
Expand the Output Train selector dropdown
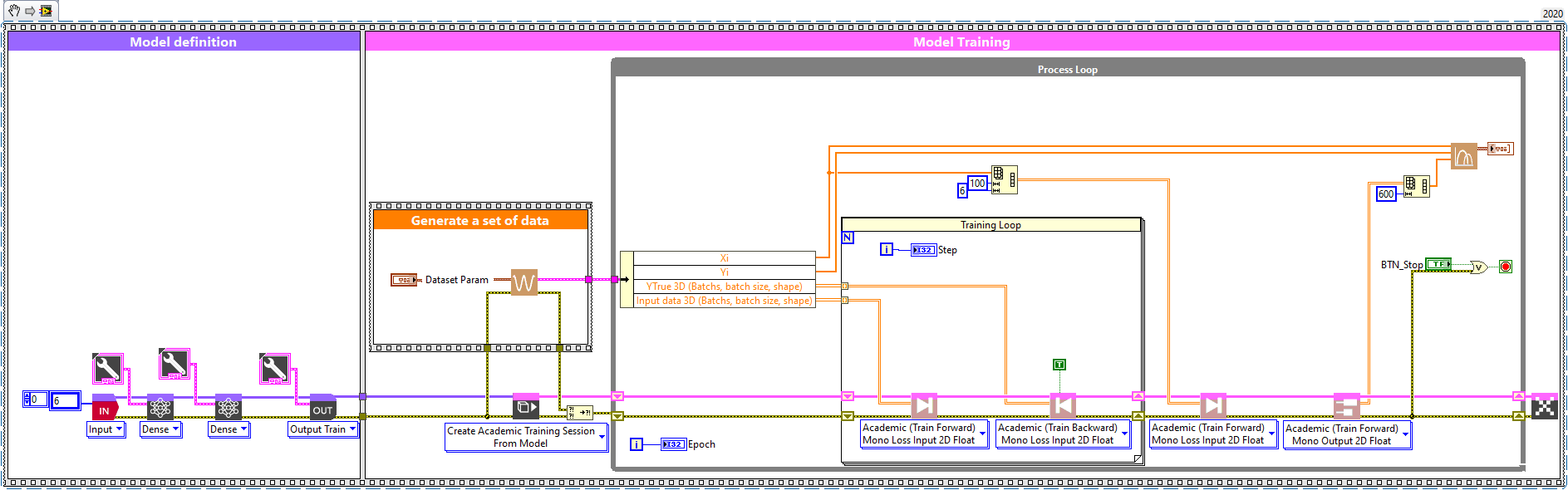point(352,429)
